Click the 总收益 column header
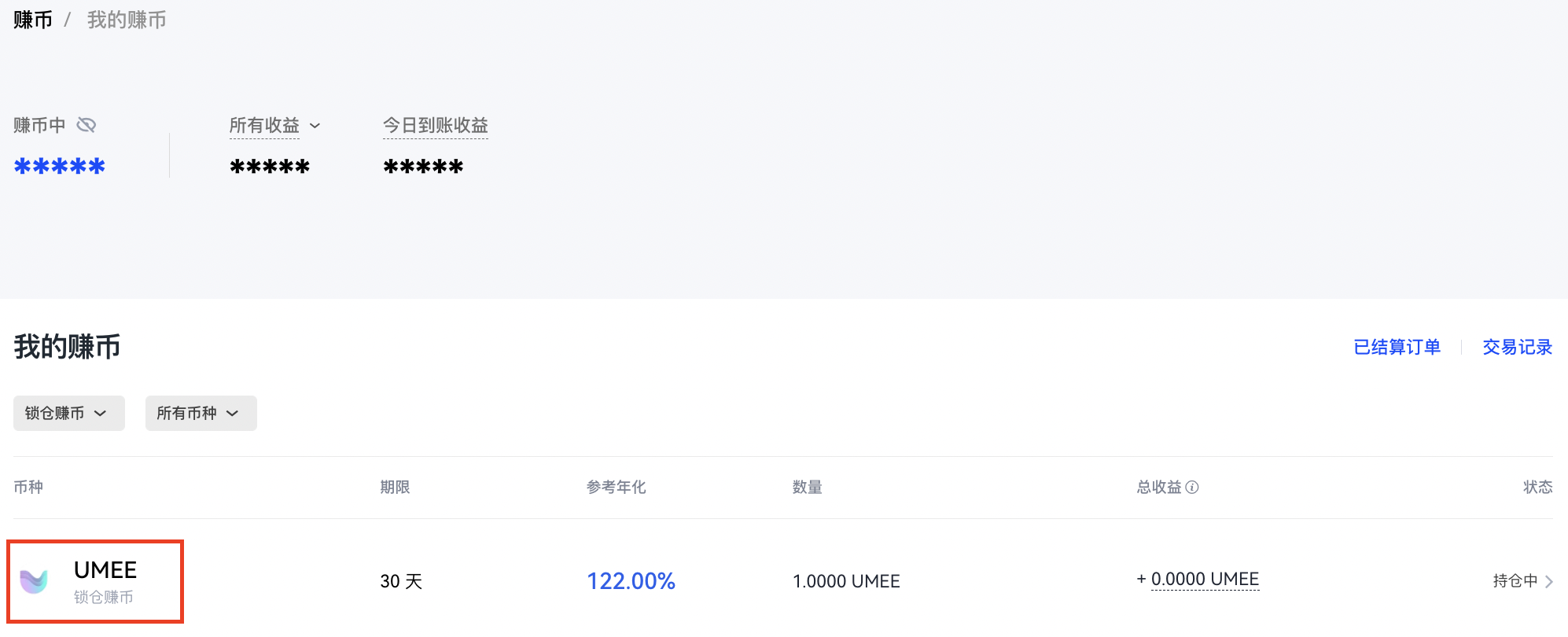 1159,488
